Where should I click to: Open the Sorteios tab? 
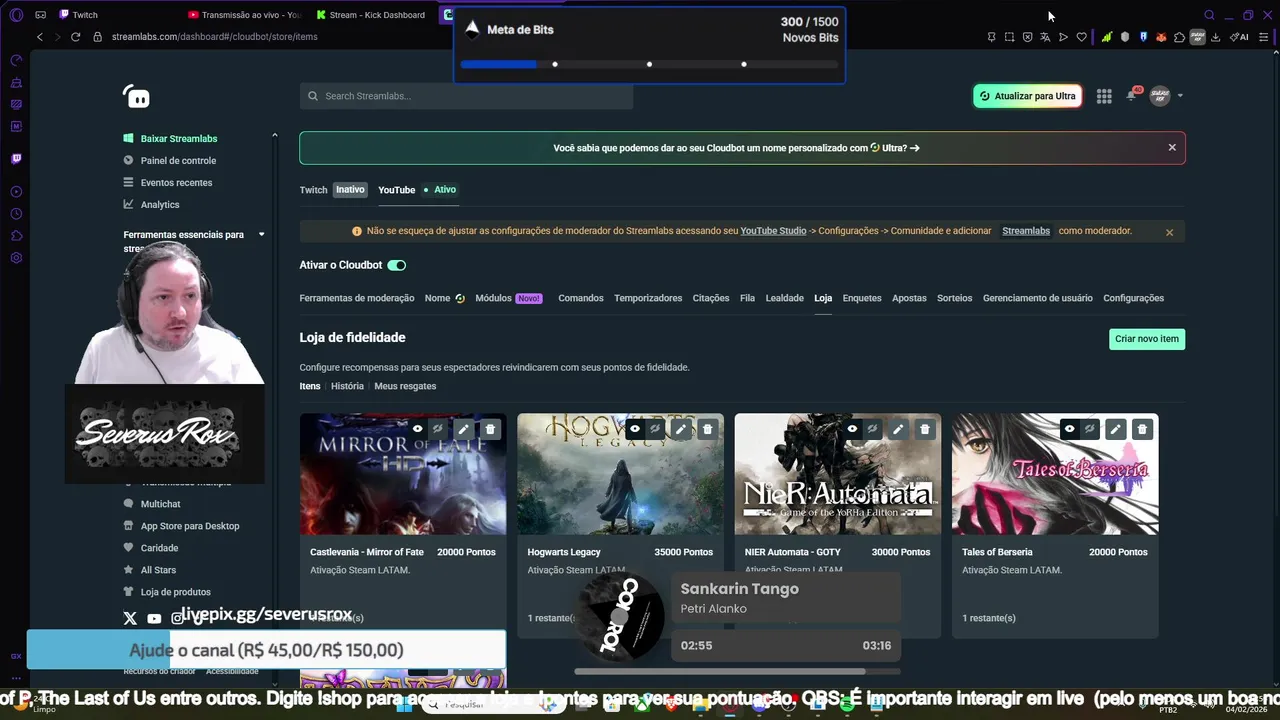tap(954, 298)
